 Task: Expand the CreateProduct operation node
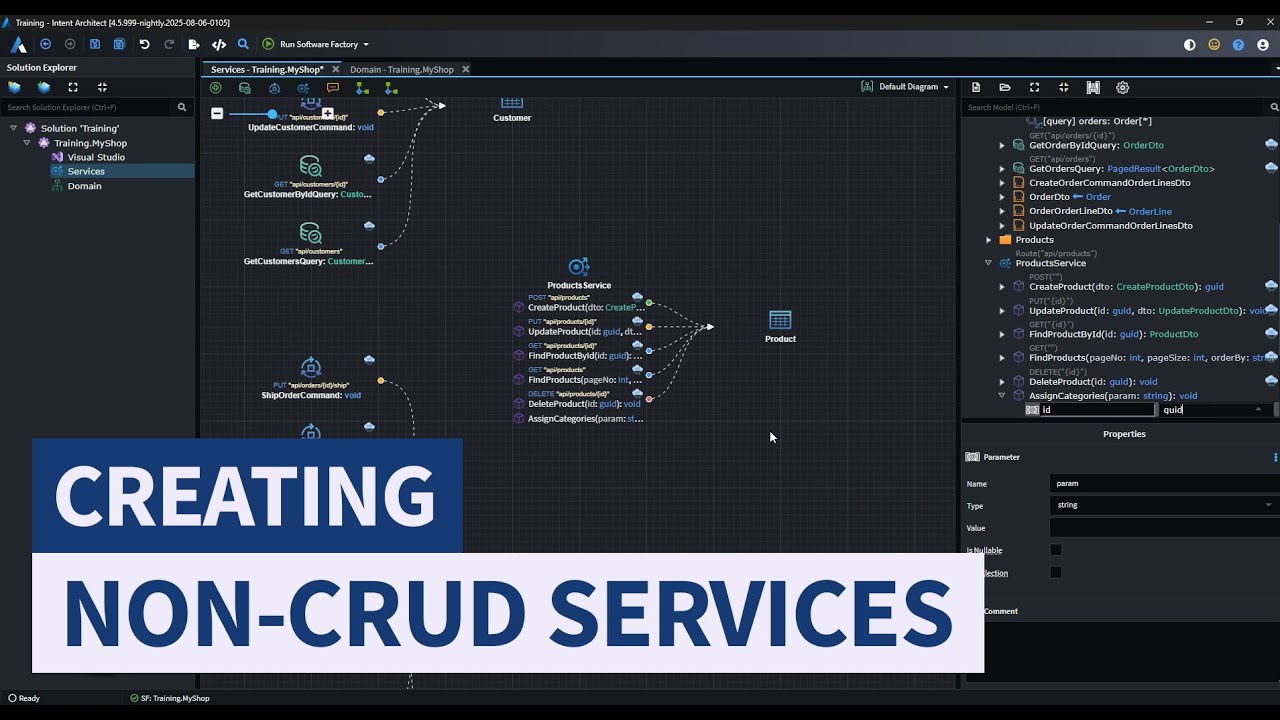[x=1002, y=287]
